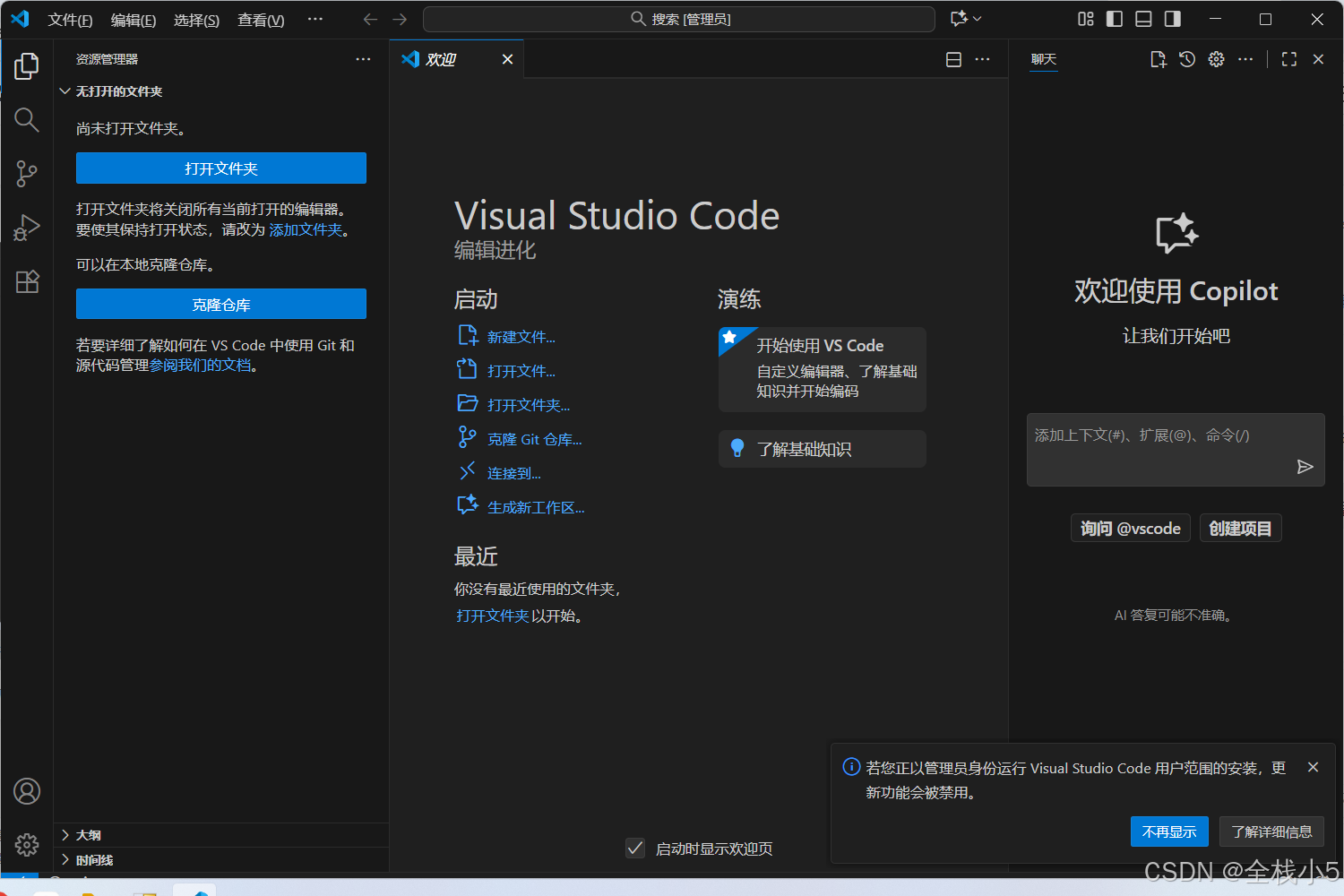Viewport: 1344px width, 896px height.
Task: Click the 克隆仓库 button
Action: pyautogui.click(x=221, y=304)
